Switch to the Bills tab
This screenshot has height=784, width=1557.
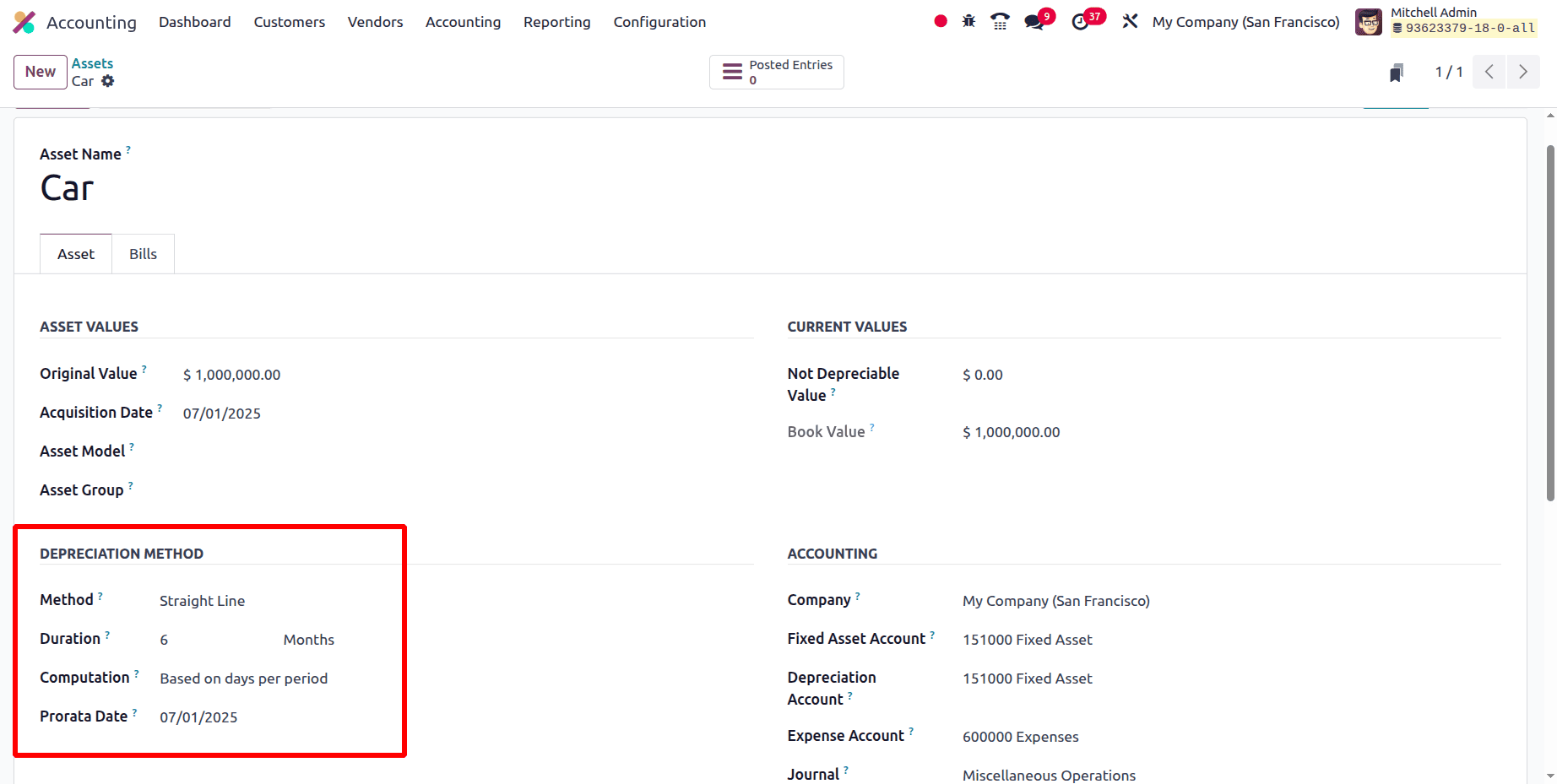point(143,253)
